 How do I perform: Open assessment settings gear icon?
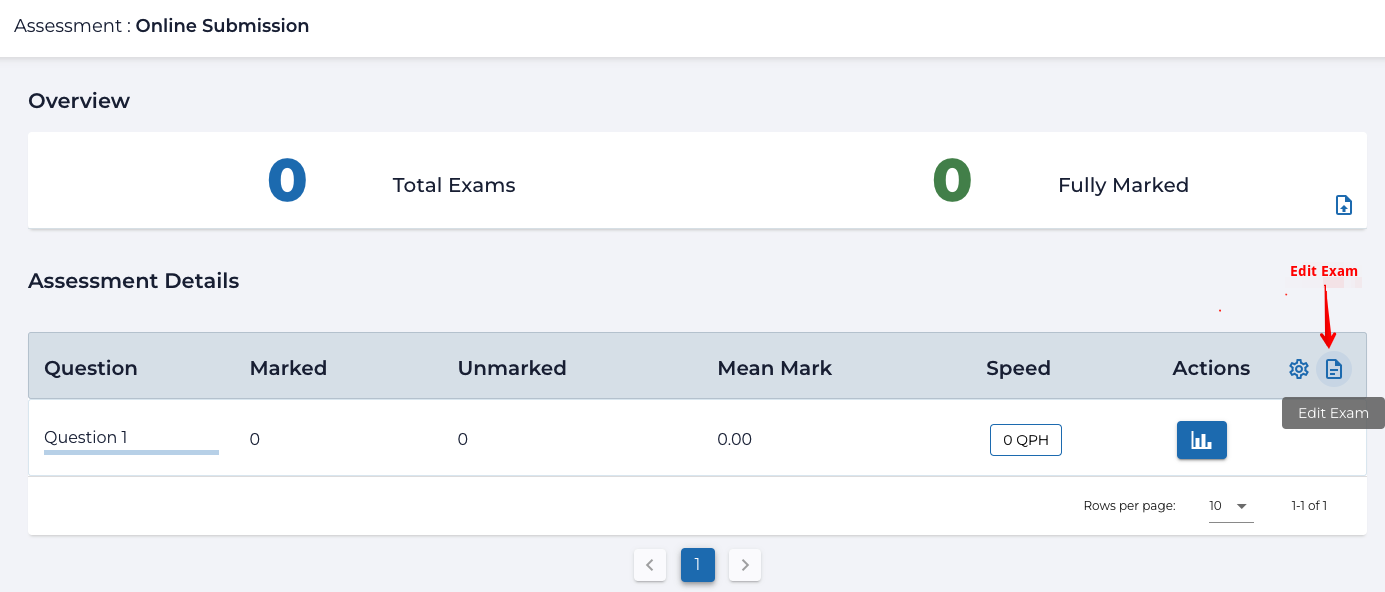(x=1298, y=369)
